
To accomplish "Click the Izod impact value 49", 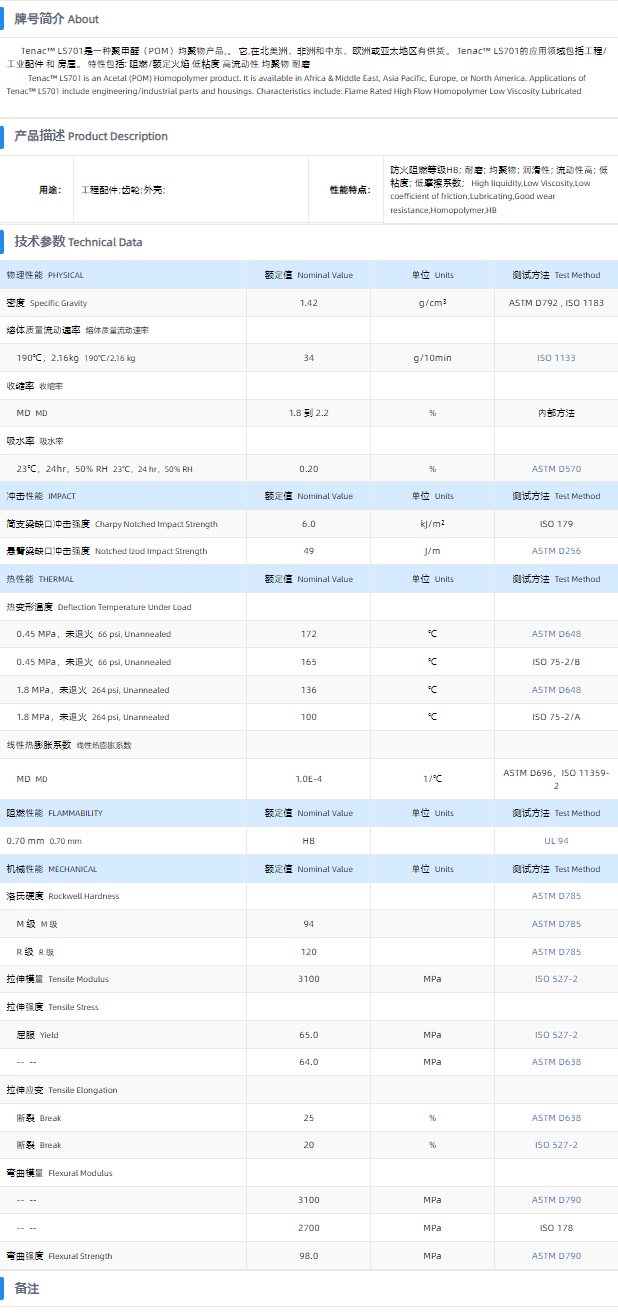I will point(308,551).
